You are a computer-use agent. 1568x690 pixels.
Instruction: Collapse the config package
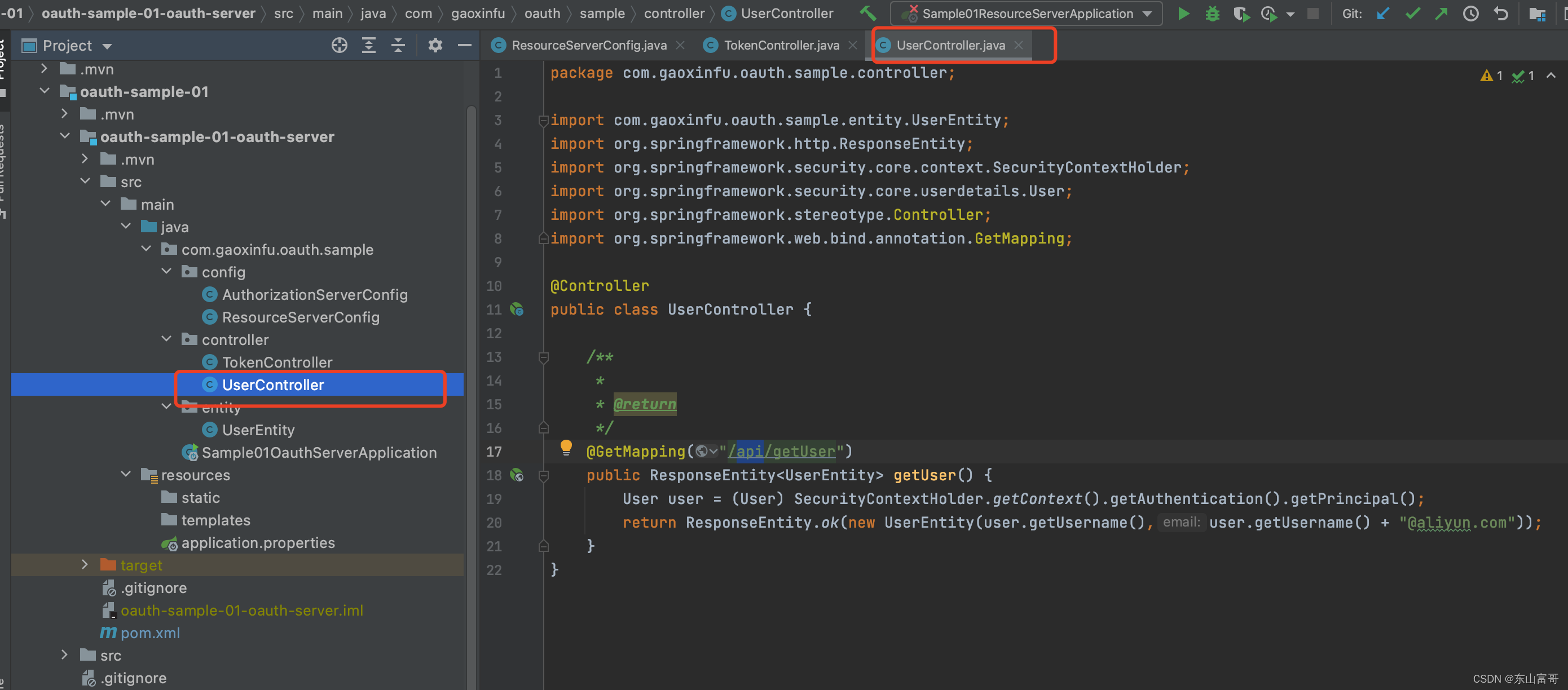pos(167,271)
